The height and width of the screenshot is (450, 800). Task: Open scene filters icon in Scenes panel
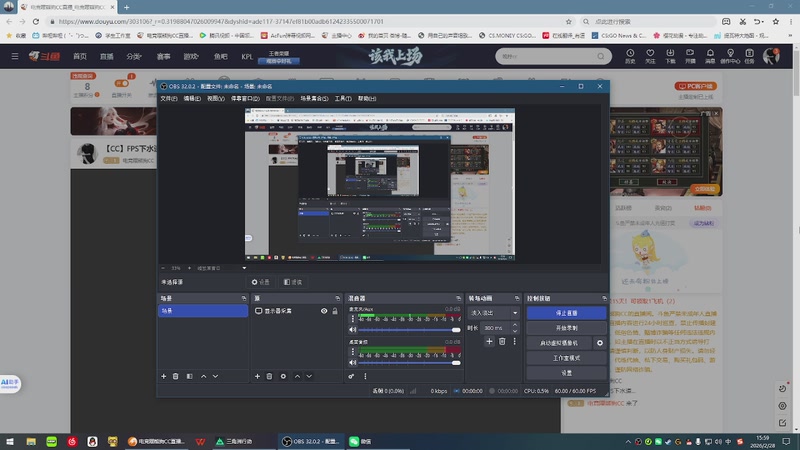[x=189, y=377]
